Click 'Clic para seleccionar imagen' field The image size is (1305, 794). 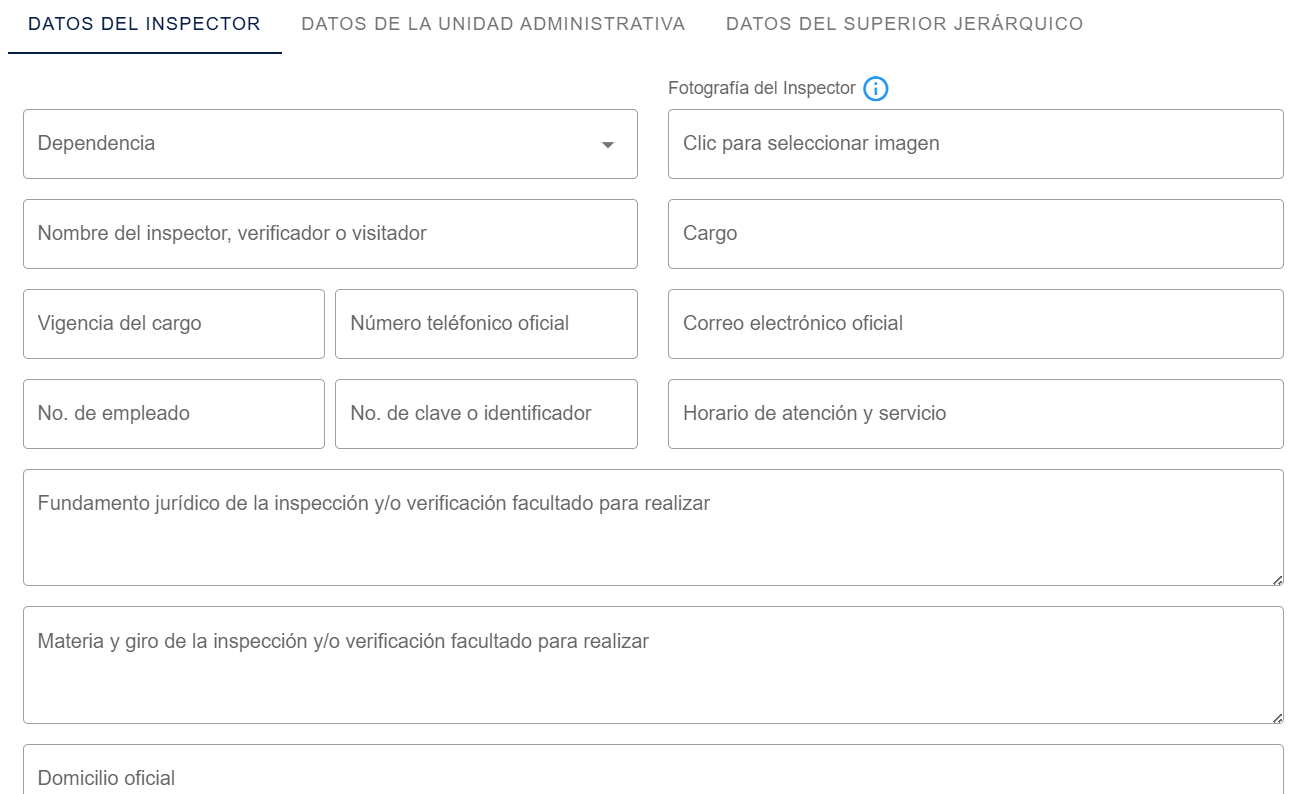point(975,144)
